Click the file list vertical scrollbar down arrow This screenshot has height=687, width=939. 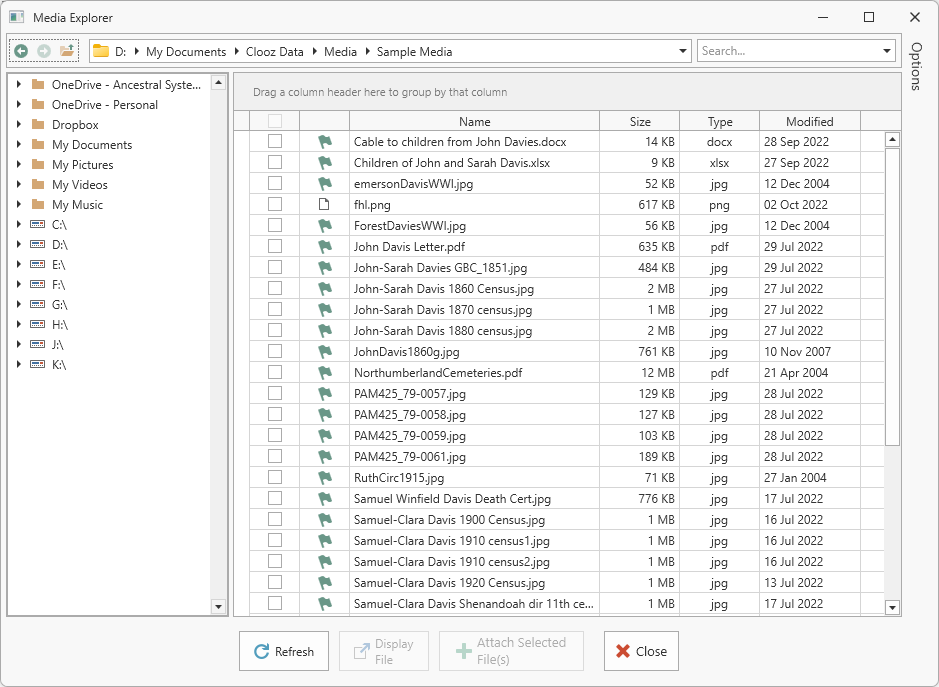[893, 607]
